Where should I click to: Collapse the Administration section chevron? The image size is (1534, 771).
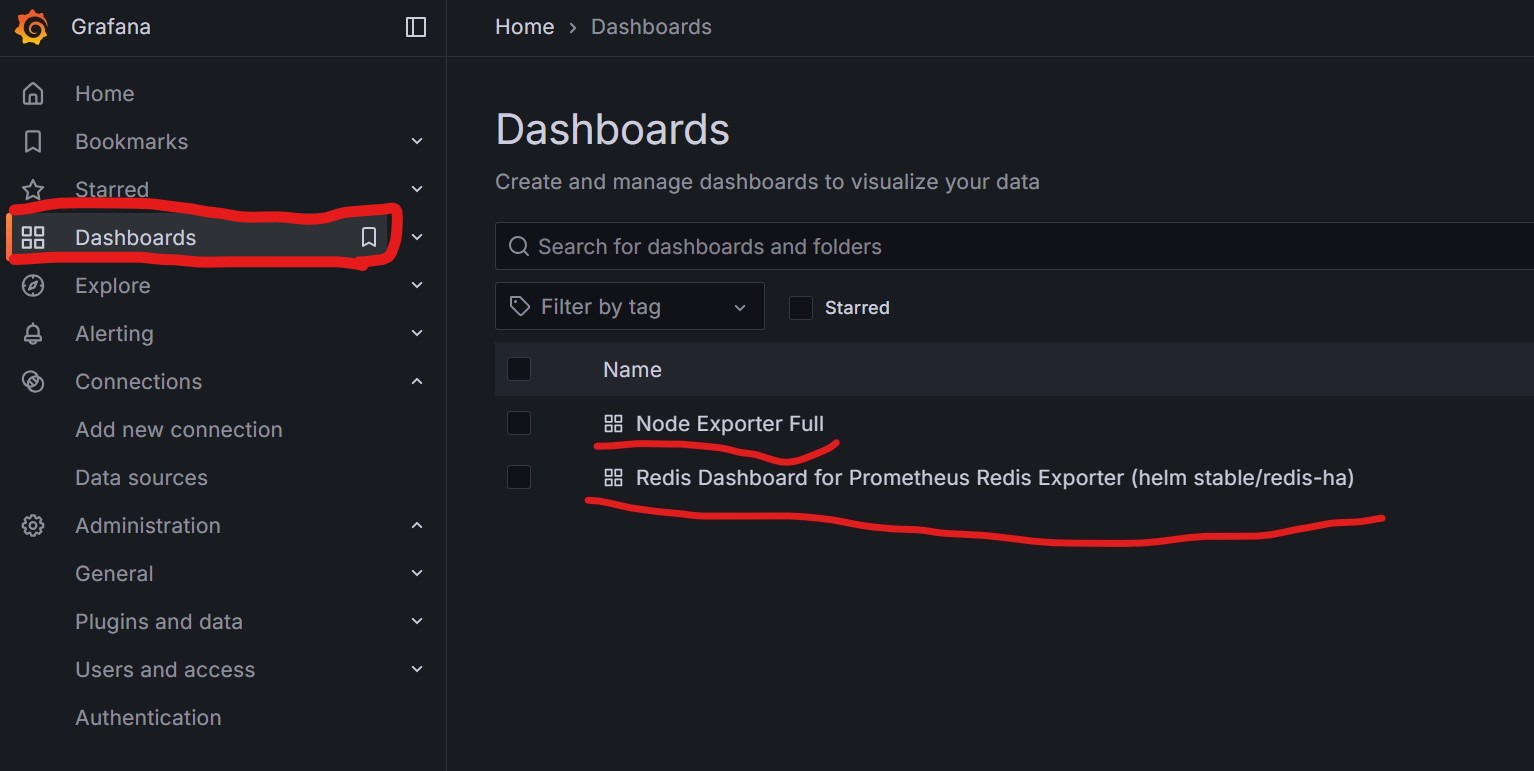[x=417, y=526]
